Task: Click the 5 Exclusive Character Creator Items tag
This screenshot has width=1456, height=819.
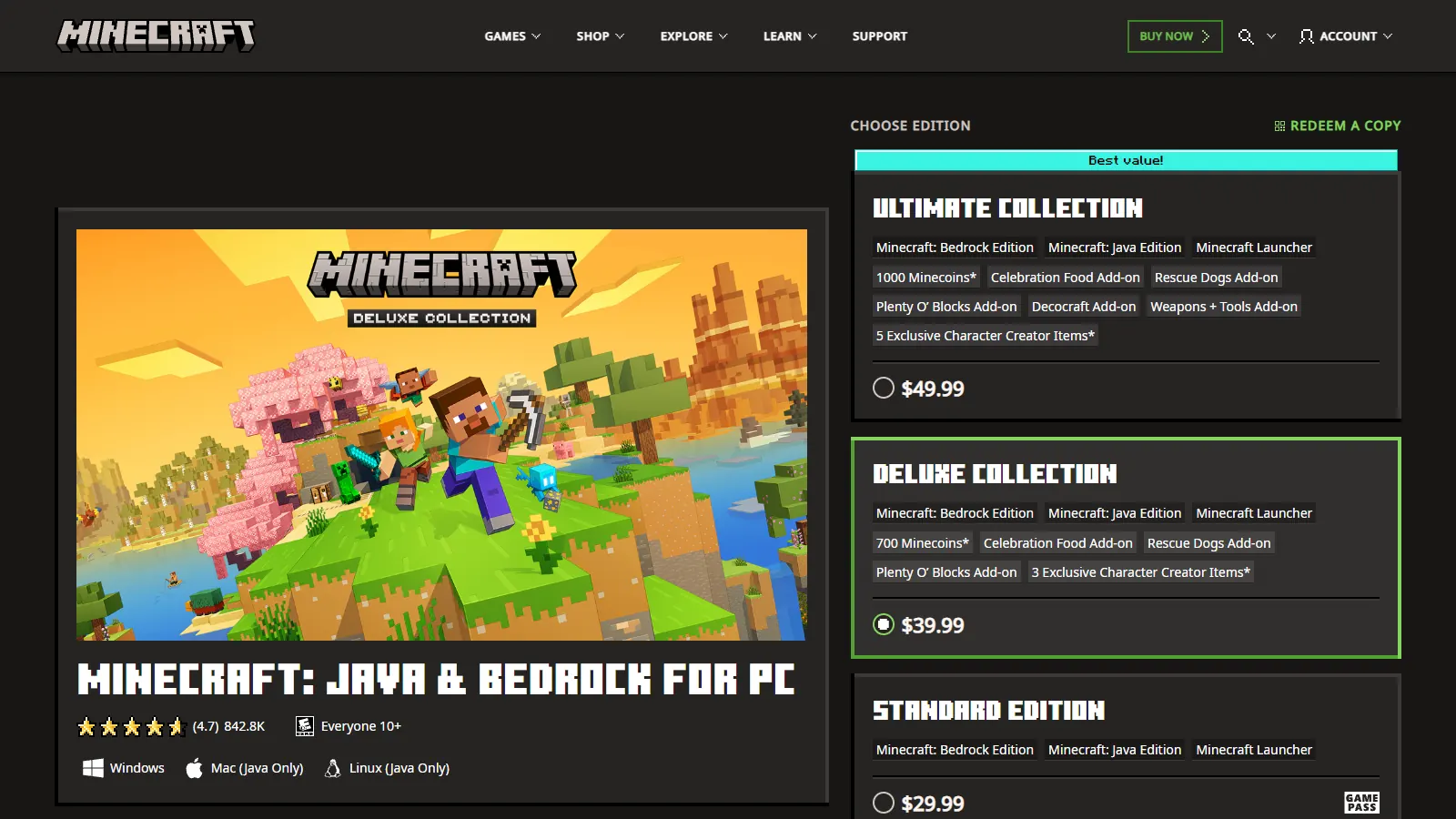Action: point(986,336)
